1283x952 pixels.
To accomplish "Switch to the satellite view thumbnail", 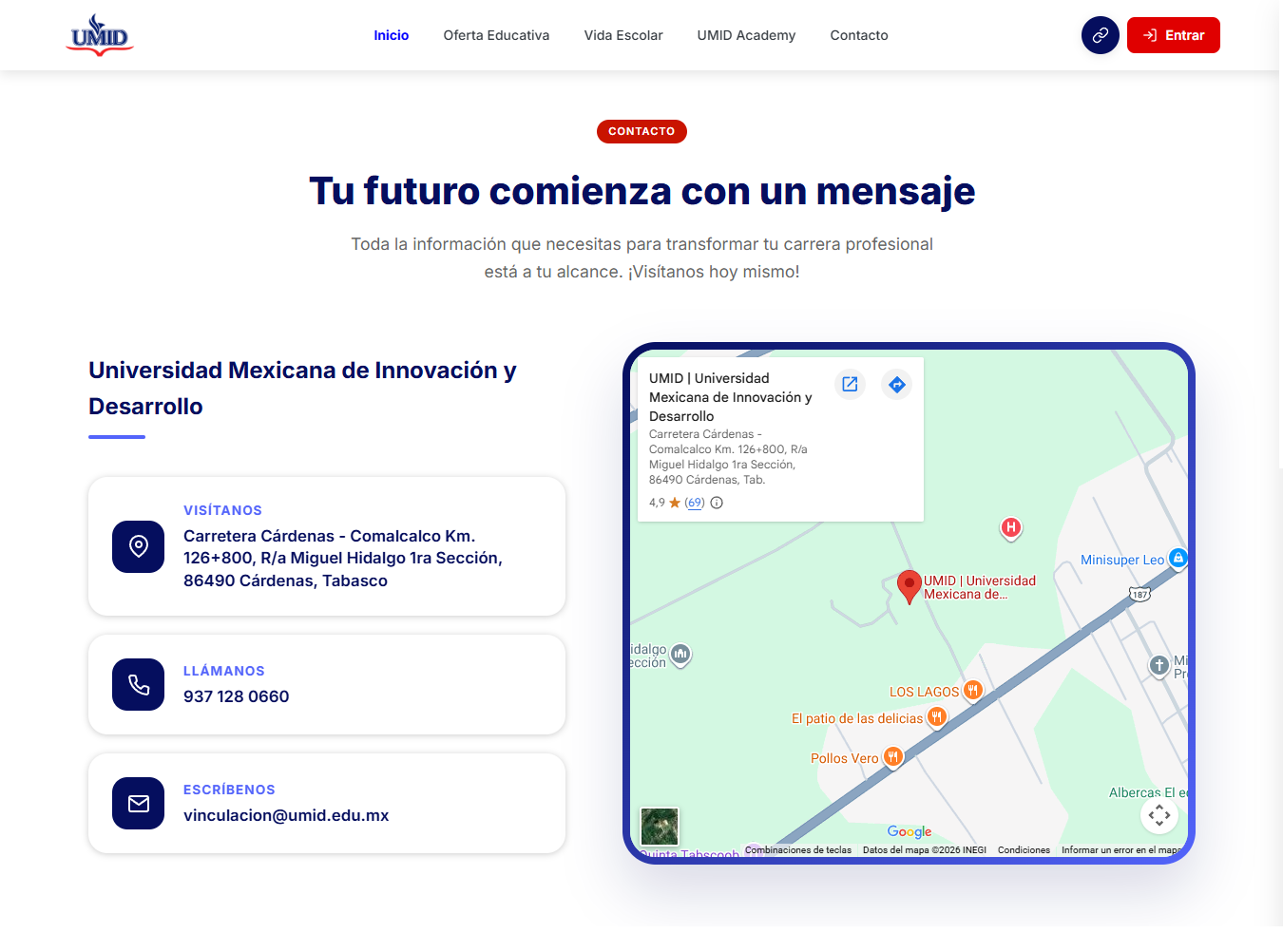I will coord(660,827).
